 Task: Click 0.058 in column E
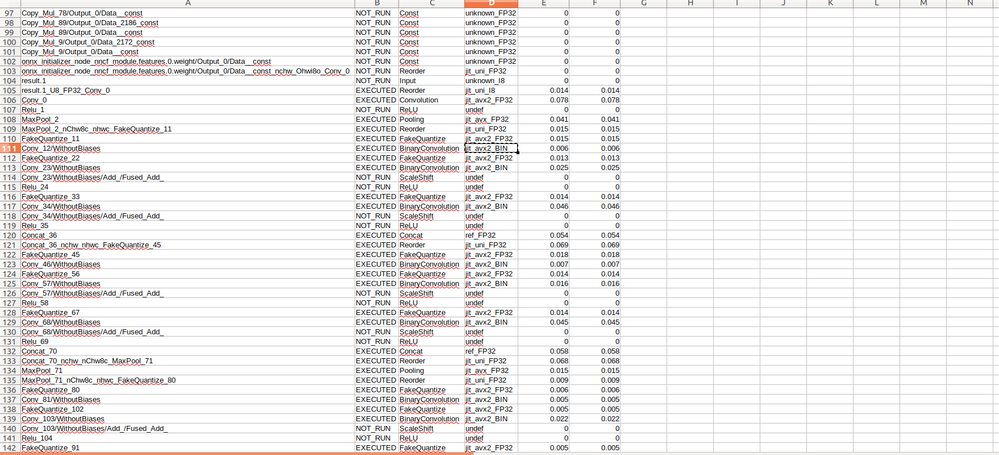tap(543, 351)
